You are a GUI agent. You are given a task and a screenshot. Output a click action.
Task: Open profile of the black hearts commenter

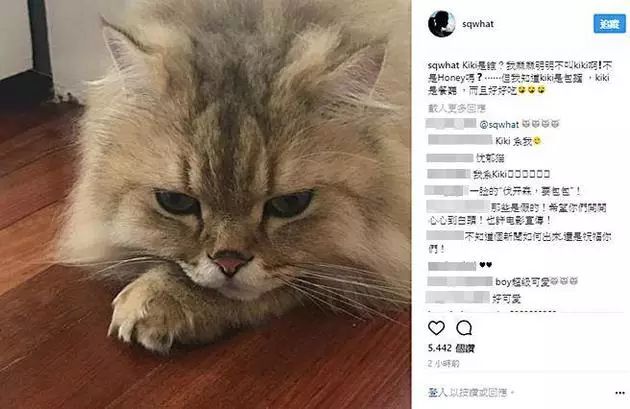[452, 265]
